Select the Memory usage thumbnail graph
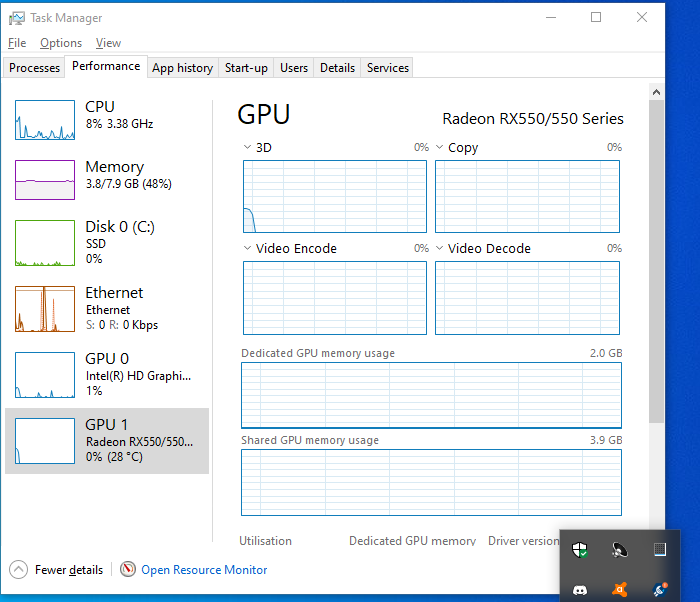Image resolution: width=700 pixels, height=602 pixels. [45, 180]
